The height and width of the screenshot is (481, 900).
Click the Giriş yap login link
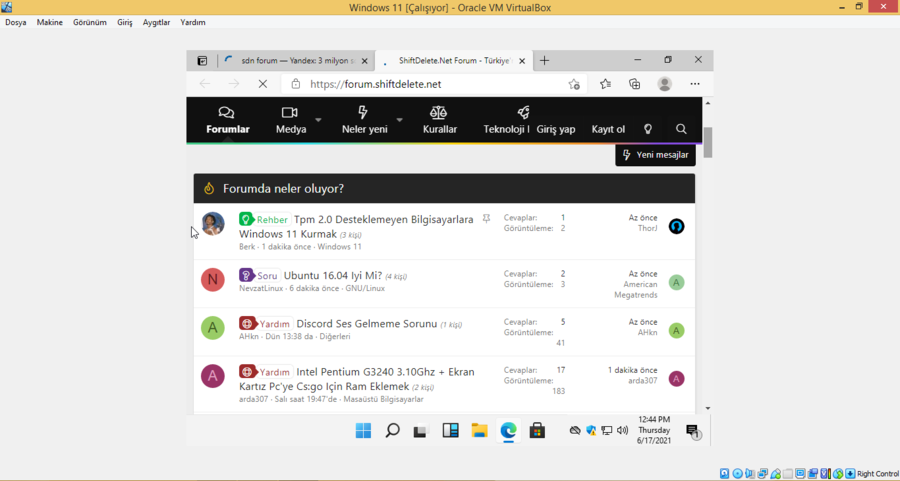556,129
